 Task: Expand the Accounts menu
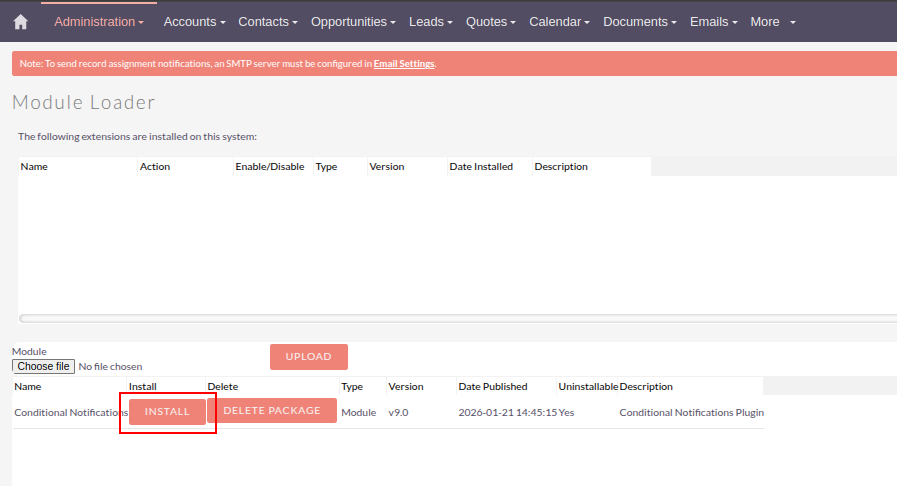click(194, 22)
